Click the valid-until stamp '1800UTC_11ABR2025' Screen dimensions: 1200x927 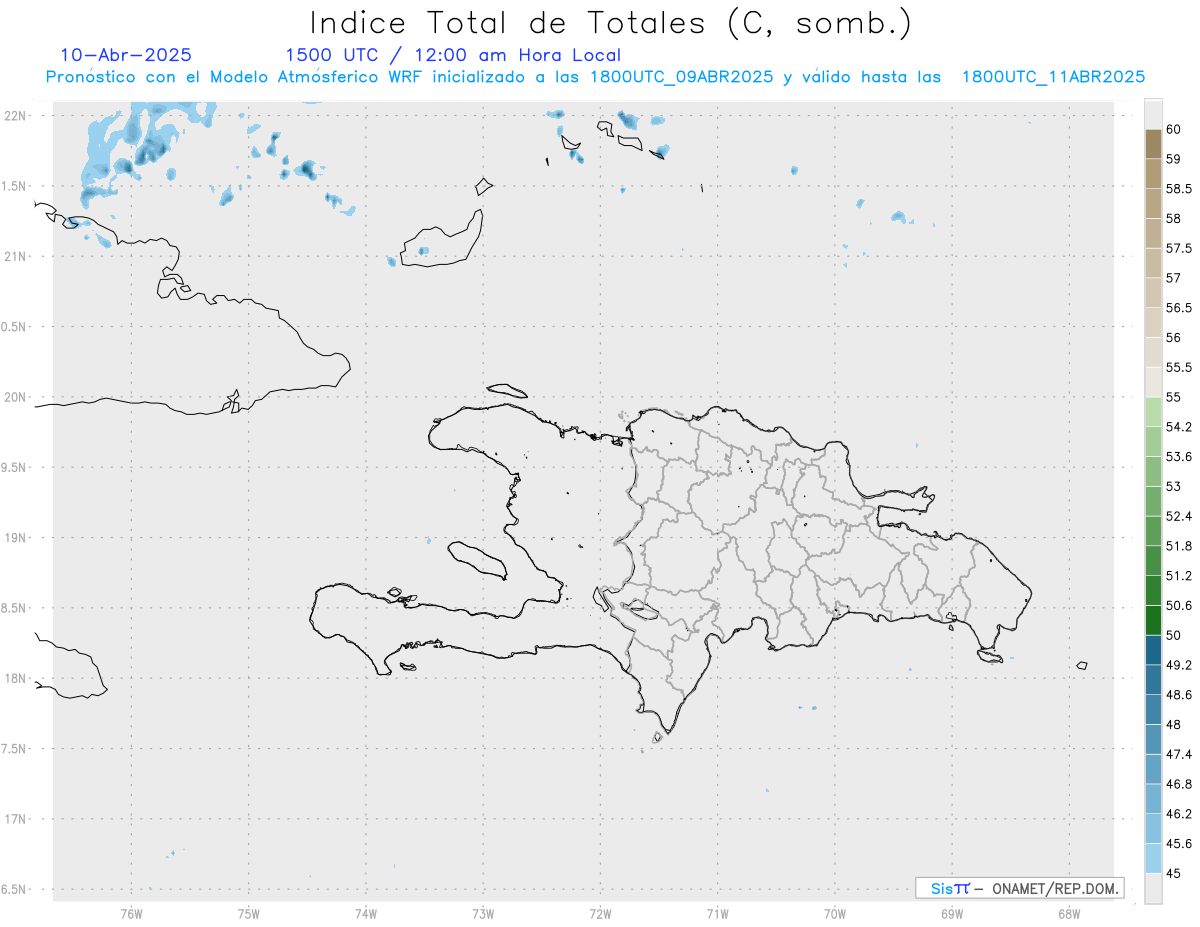(x=1053, y=77)
